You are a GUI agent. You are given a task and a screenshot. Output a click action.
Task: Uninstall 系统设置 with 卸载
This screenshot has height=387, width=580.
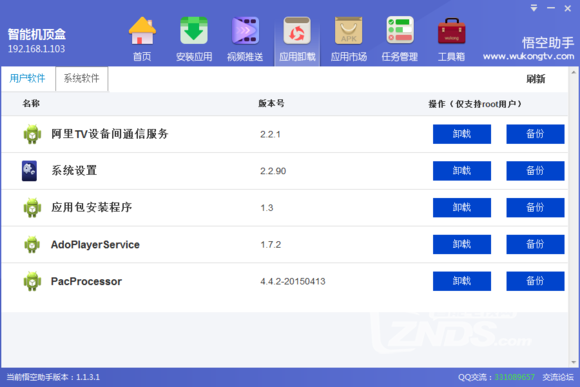[462, 171]
